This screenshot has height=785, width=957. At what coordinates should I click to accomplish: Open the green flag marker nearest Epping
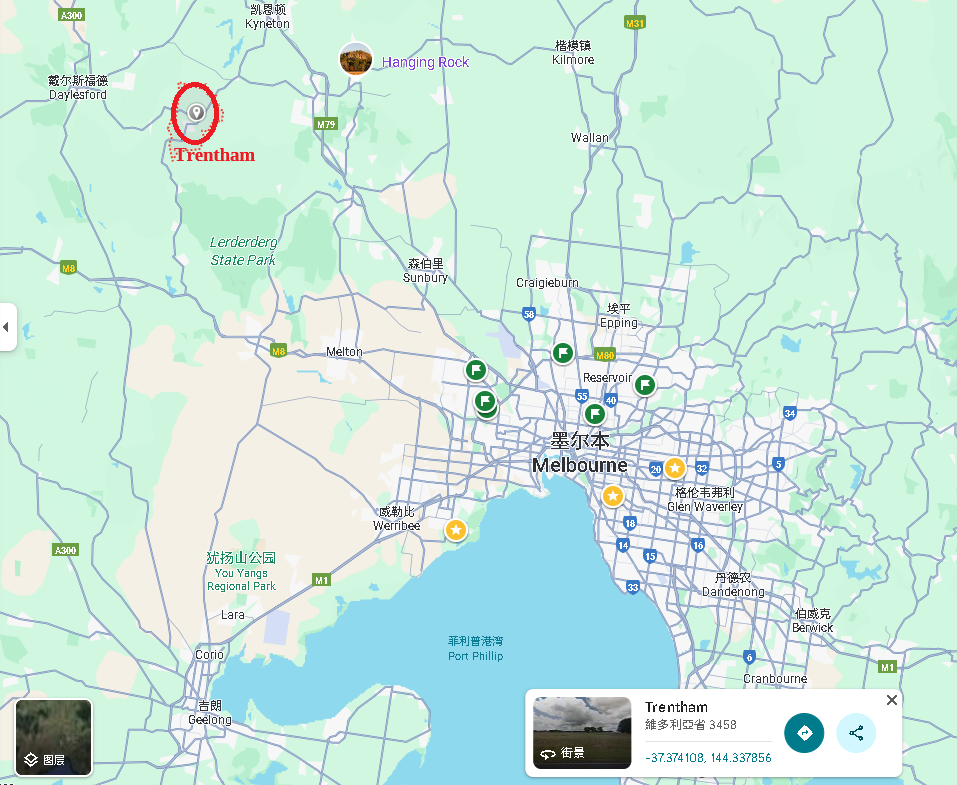click(563, 353)
